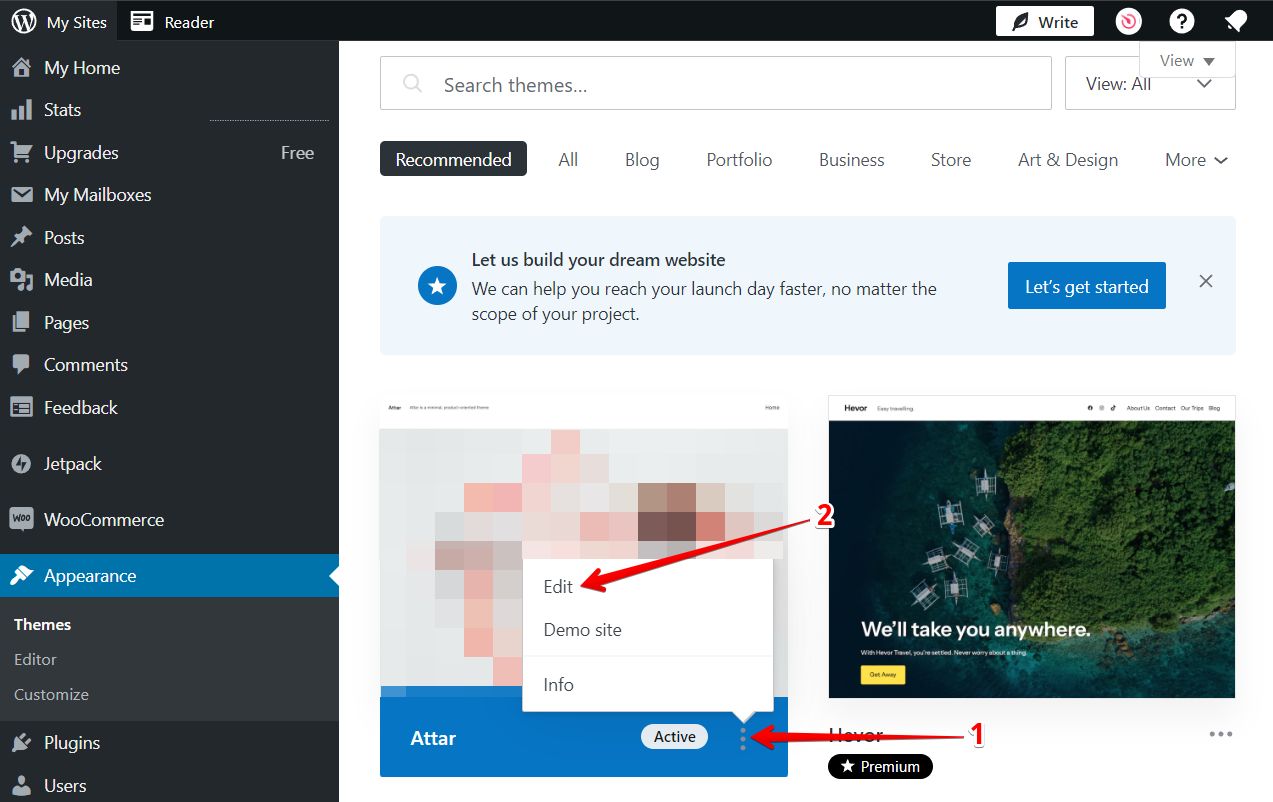Select the Media sidebar icon
This screenshot has width=1273, height=802.
coord(20,280)
